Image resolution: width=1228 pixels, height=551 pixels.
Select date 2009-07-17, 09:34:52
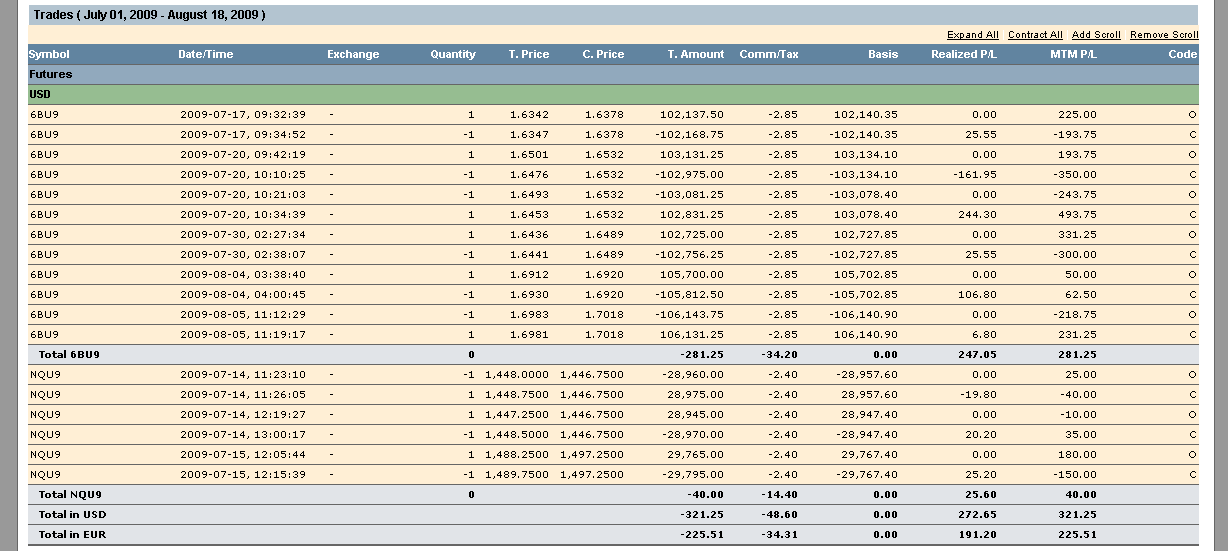pos(243,134)
